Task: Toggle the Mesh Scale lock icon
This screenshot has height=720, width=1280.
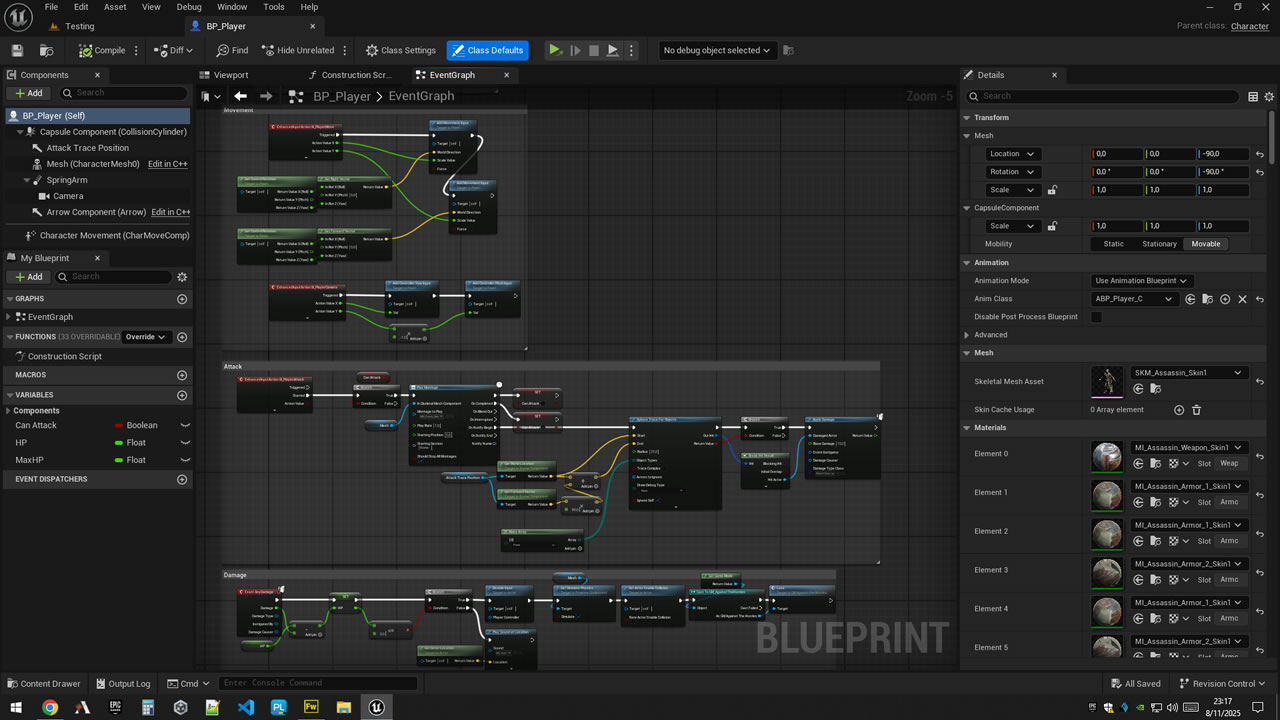Action: pyautogui.click(x=1052, y=190)
